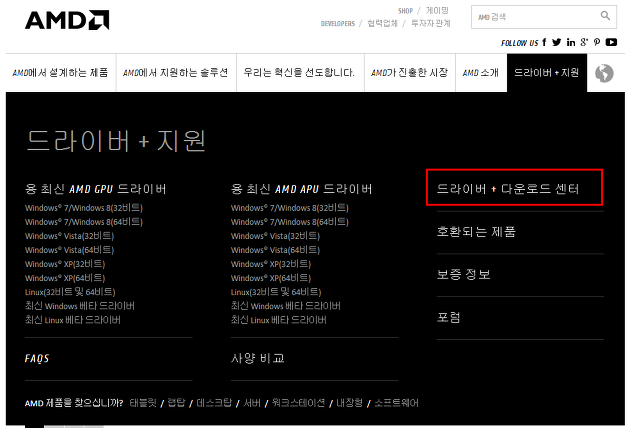Click APU 최신 Windows 베타 드라이버 link

pos(286,306)
